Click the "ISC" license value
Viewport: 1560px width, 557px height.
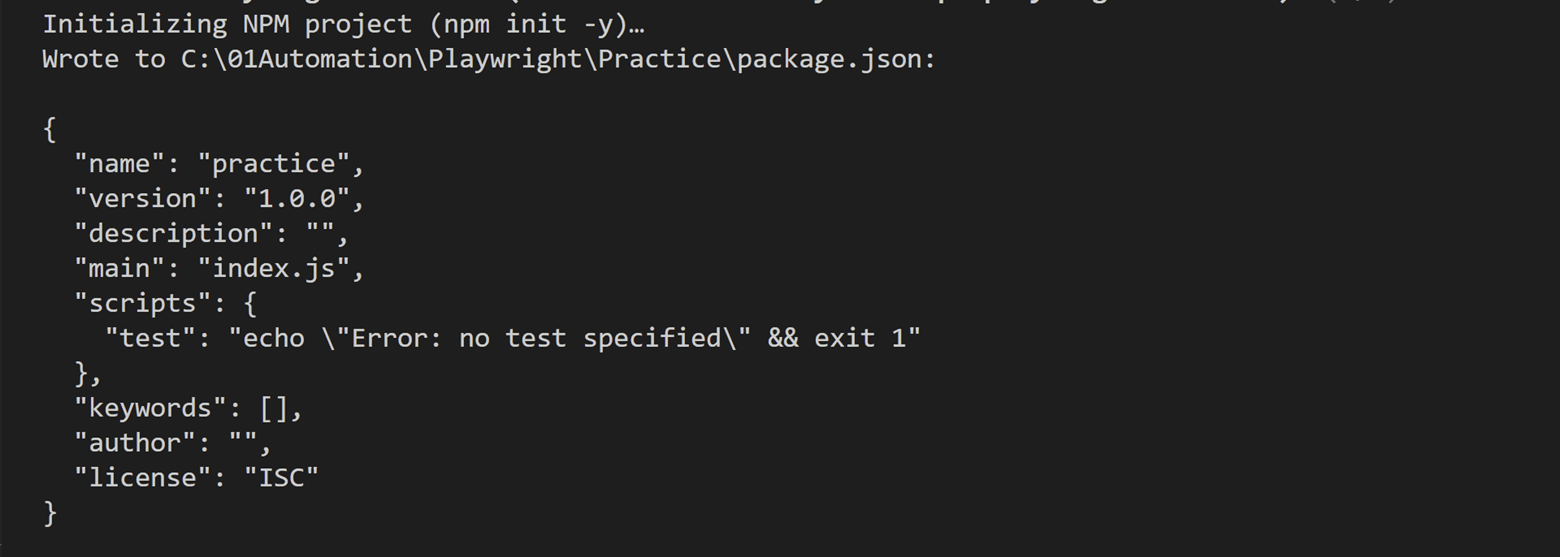click(282, 478)
